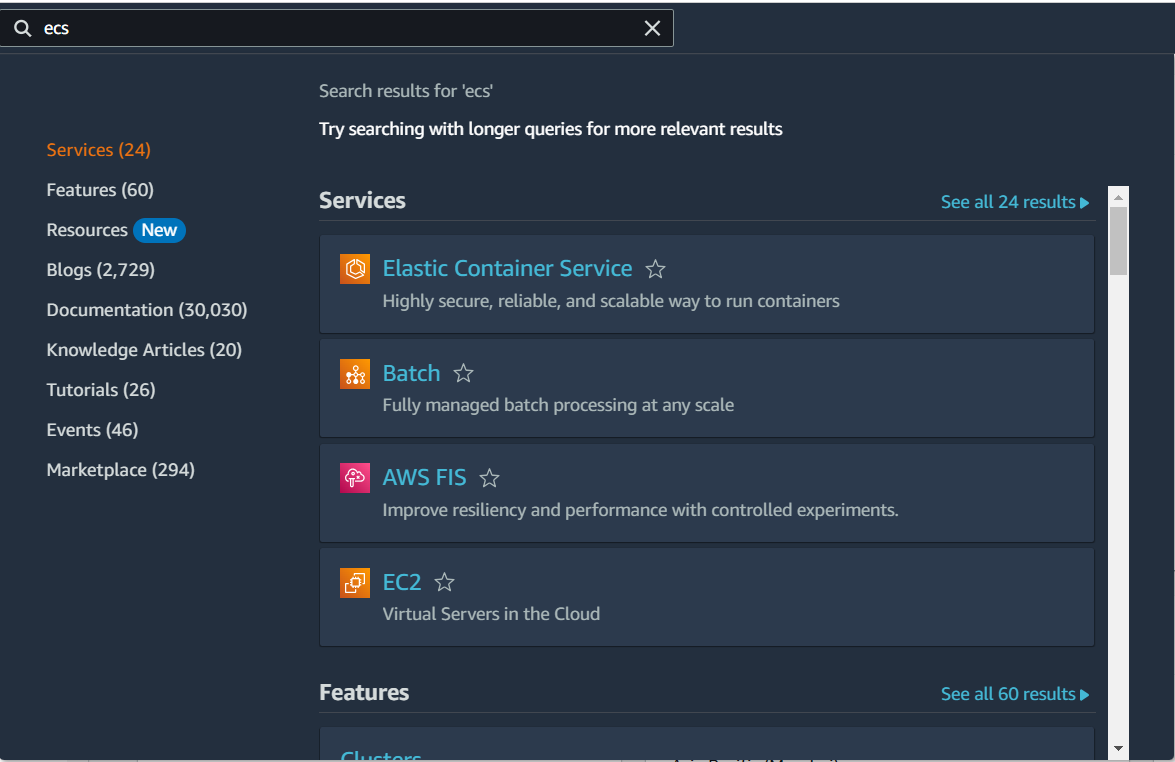This screenshot has height=762, width=1175.
Task: Open the Marketplace (294) results section
Action: click(x=120, y=469)
